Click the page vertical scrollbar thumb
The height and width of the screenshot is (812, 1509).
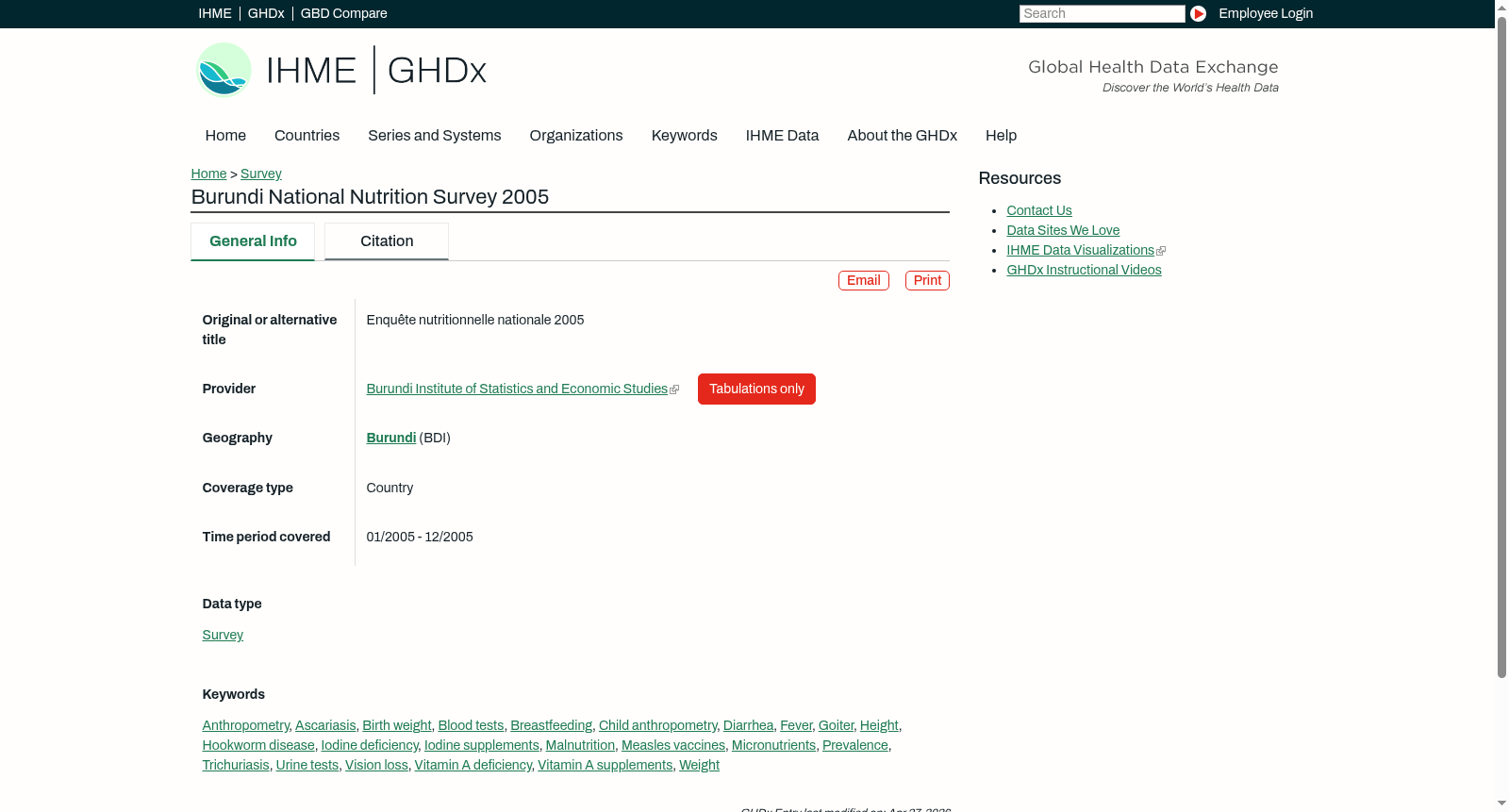pyautogui.click(x=1501, y=345)
